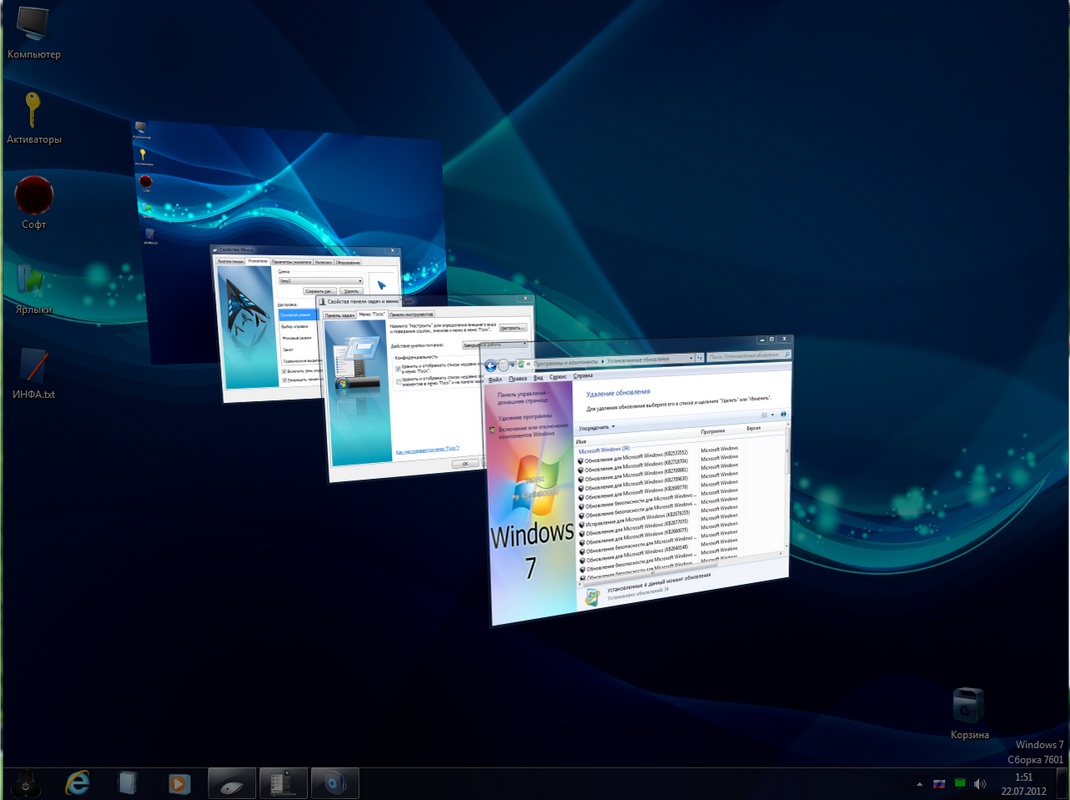Open the address bar history dropdown arrow
This screenshot has height=800, width=1070.
pyautogui.click(x=691, y=358)
